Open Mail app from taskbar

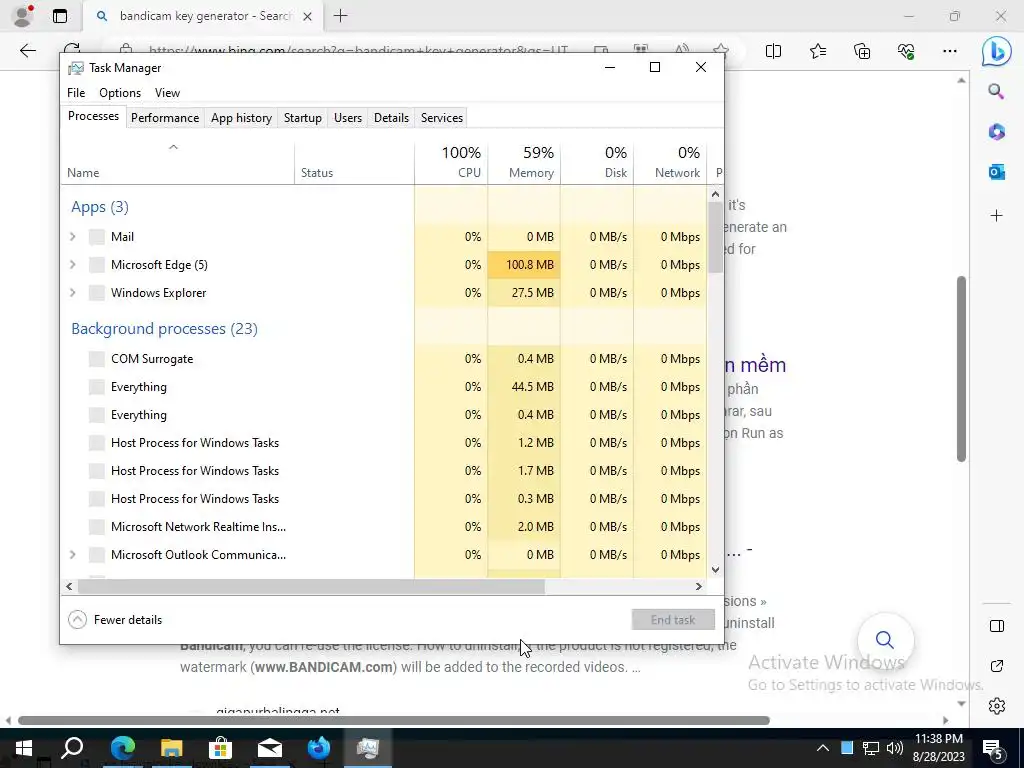coord(269,748)
